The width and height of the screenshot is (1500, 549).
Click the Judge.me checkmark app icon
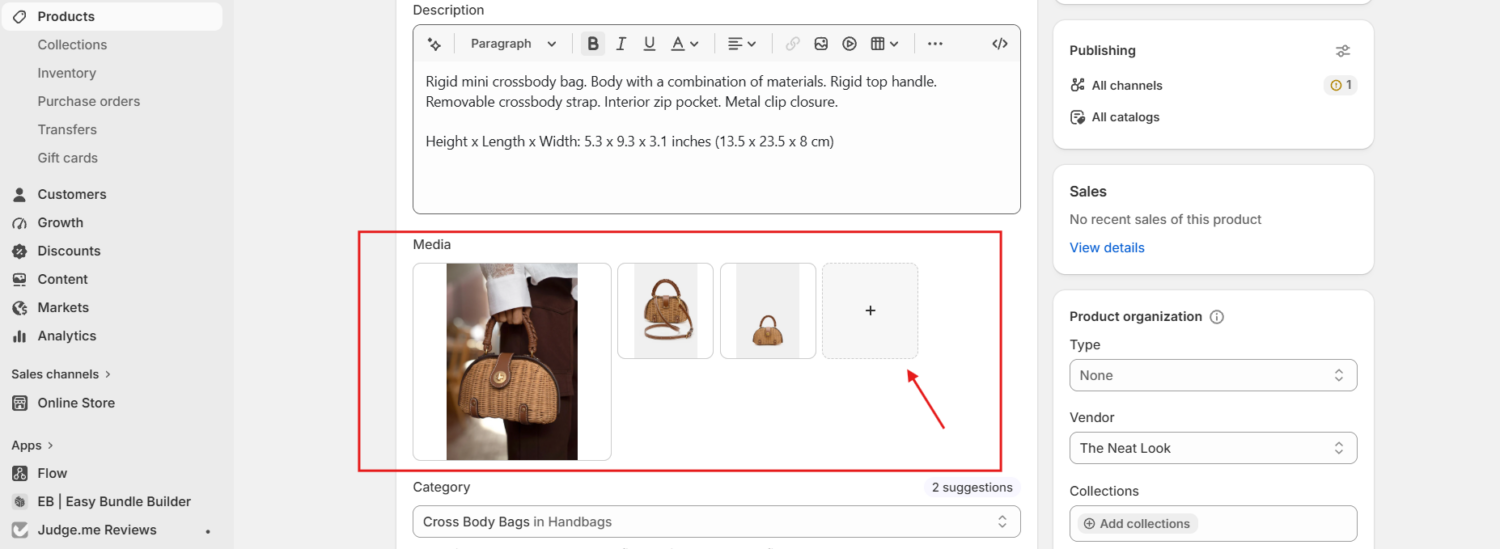tap(19, 530)
